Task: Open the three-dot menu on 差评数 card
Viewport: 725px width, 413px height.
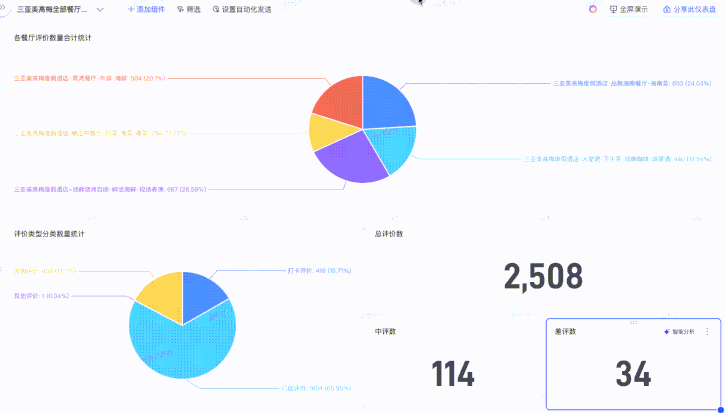Action: tap(707, 332)
